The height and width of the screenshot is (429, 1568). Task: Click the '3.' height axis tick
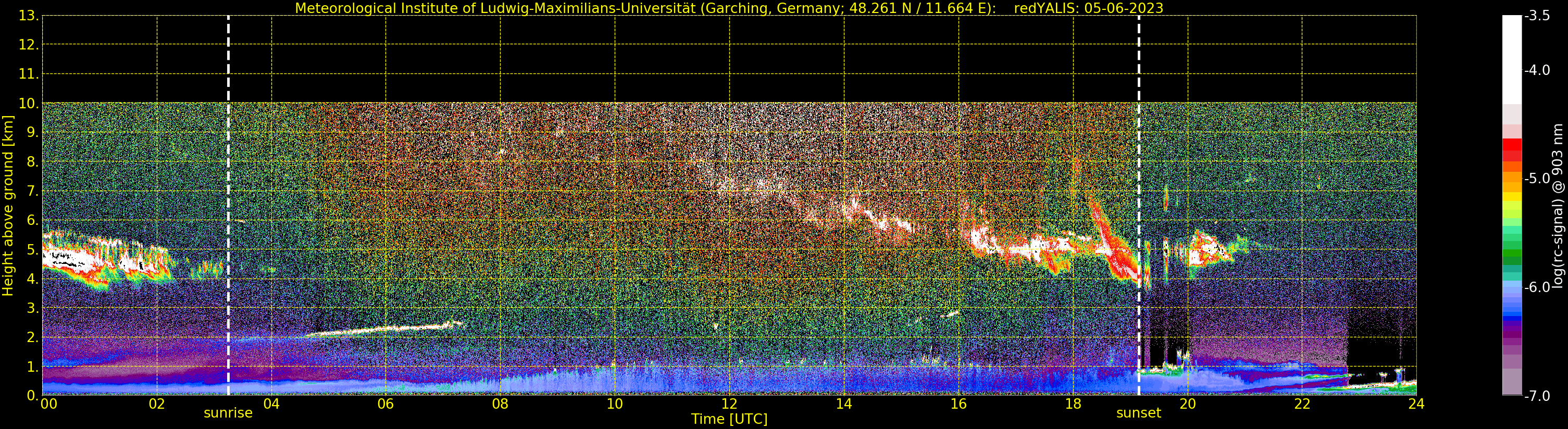coord(33,308)
